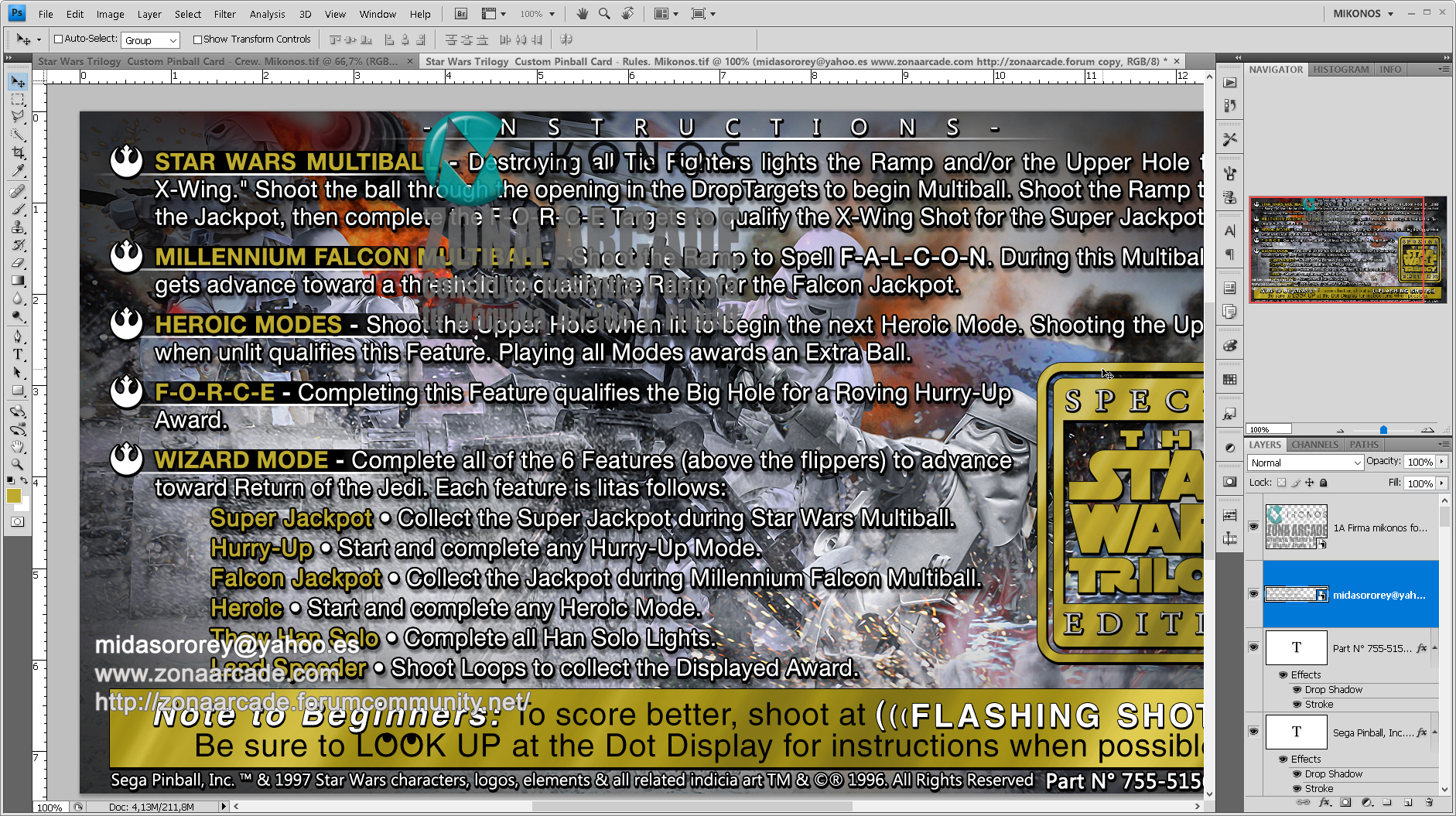
Task: Toggle Stroke effect of Part N° layer
Action: 1297,704
